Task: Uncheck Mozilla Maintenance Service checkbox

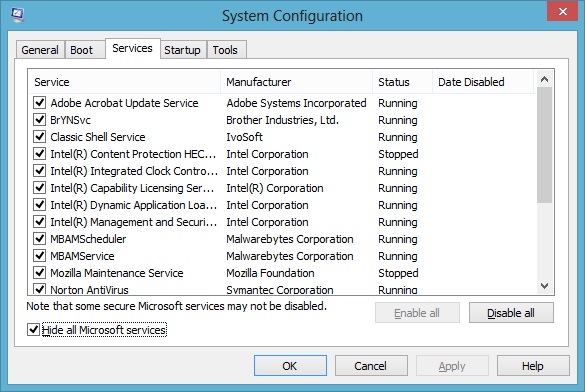Action: 40,273
